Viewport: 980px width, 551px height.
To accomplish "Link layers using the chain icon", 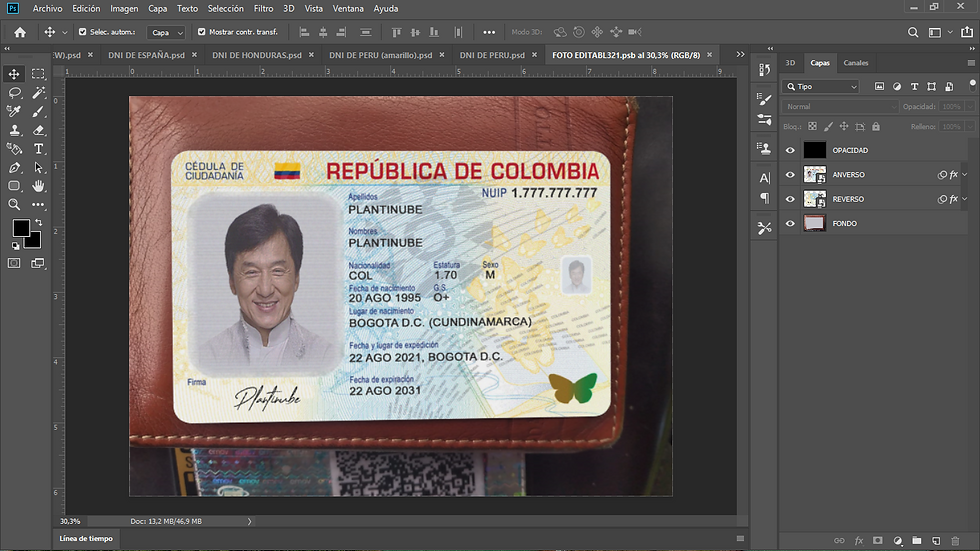I will pyautogui.click(x=839, y=540).
